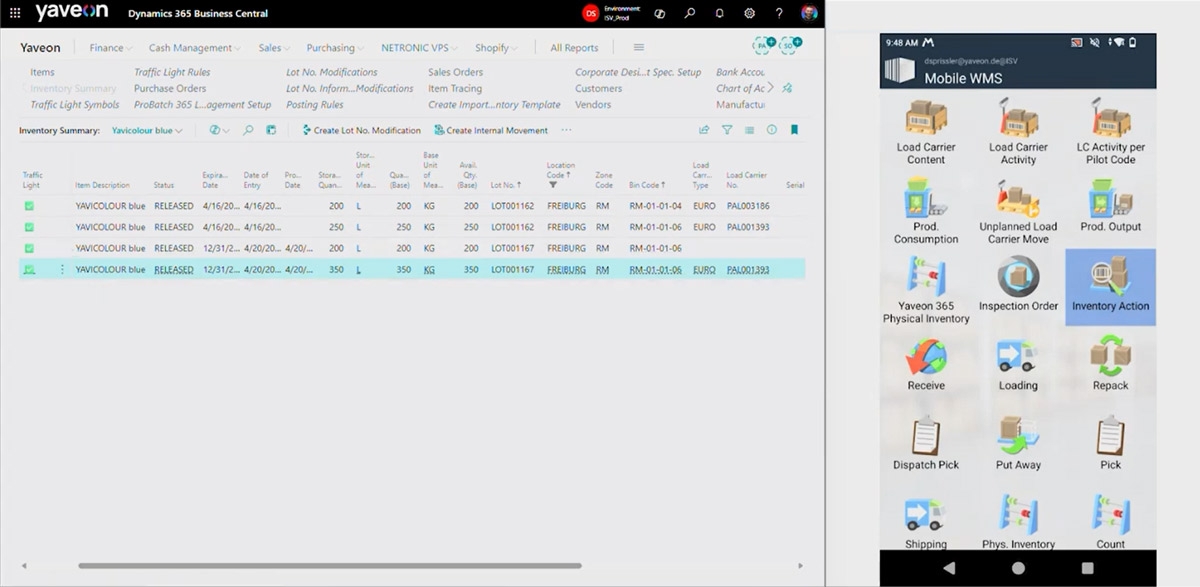Viewport: 1200px width, 587px height.
Task: Expand the NETRONIC VPS menu
Action: coord(420,48)
